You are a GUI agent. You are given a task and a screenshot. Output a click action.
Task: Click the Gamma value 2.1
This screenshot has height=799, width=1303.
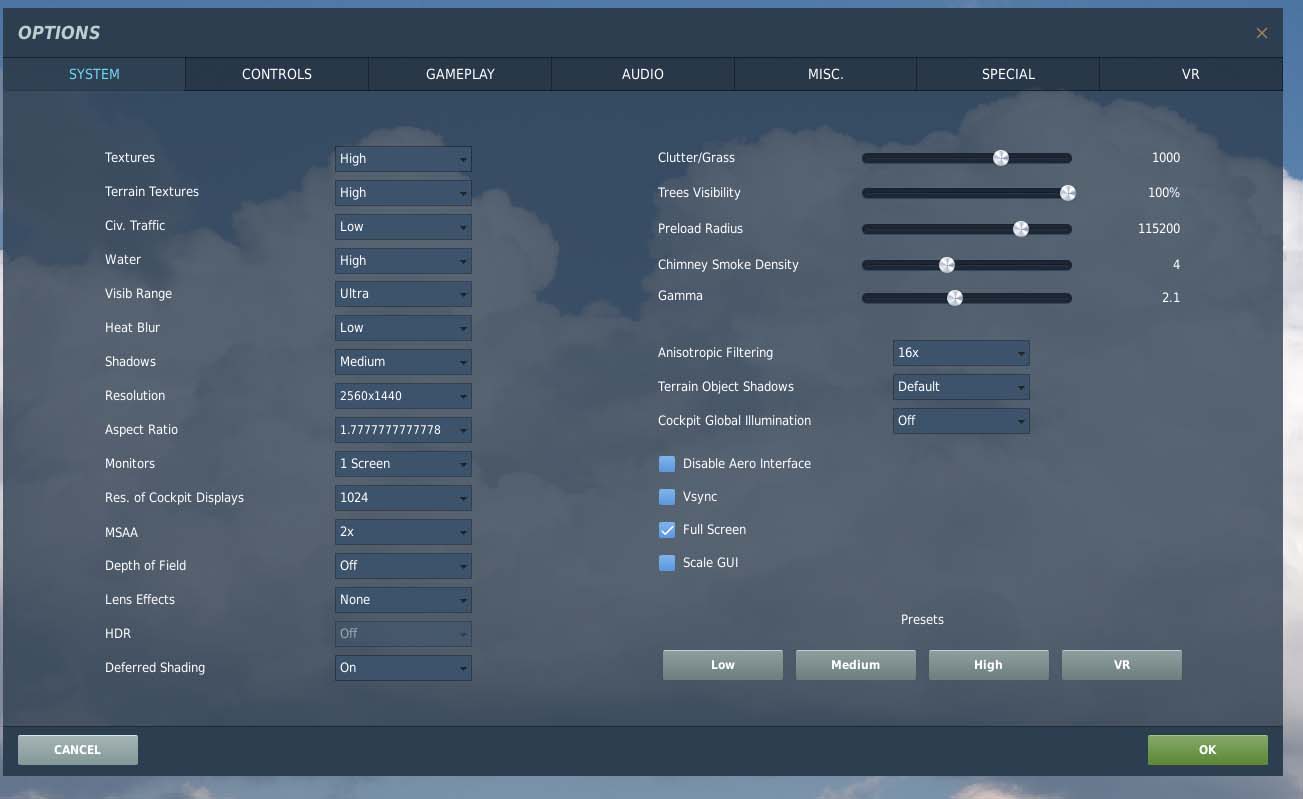[x=1171, y=298]
